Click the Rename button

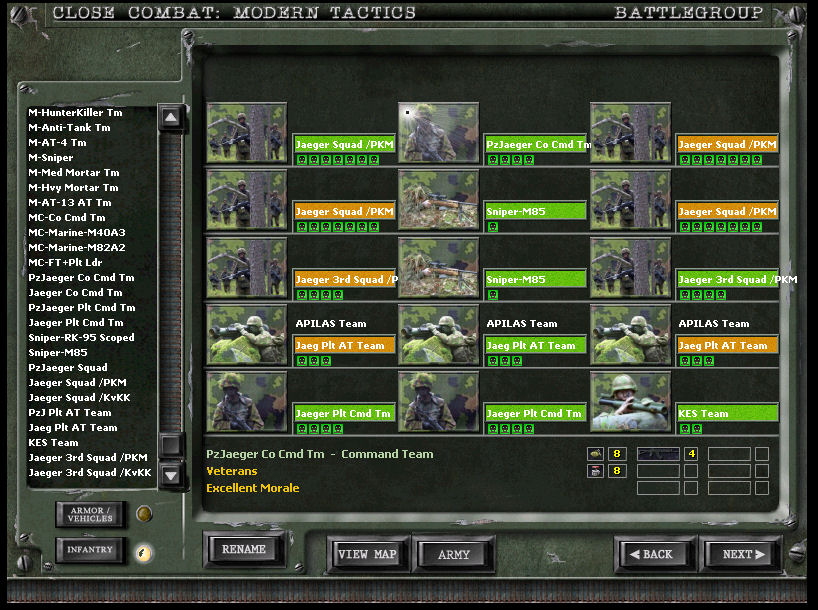pyautogui.click(x=244, y=549)
